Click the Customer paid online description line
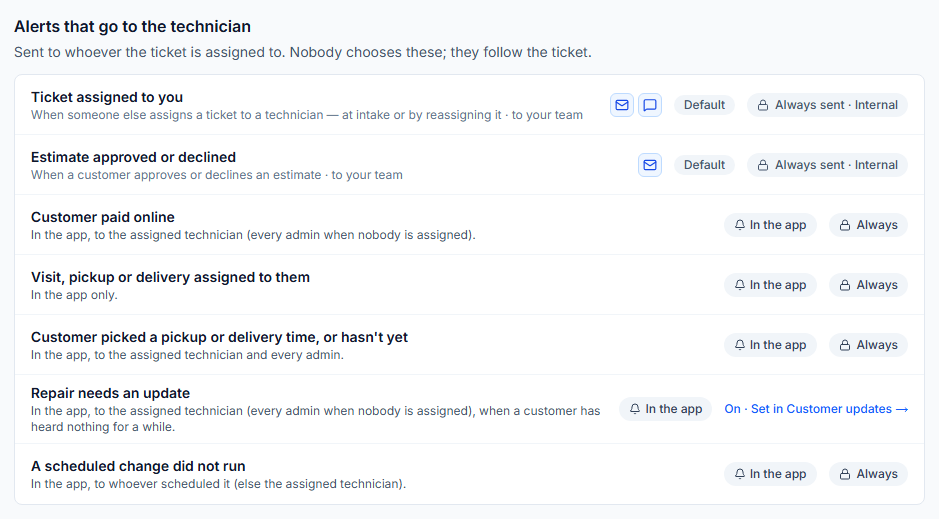Screen dimensions: 939x519 pyautogui.click(x=253, y=235)
